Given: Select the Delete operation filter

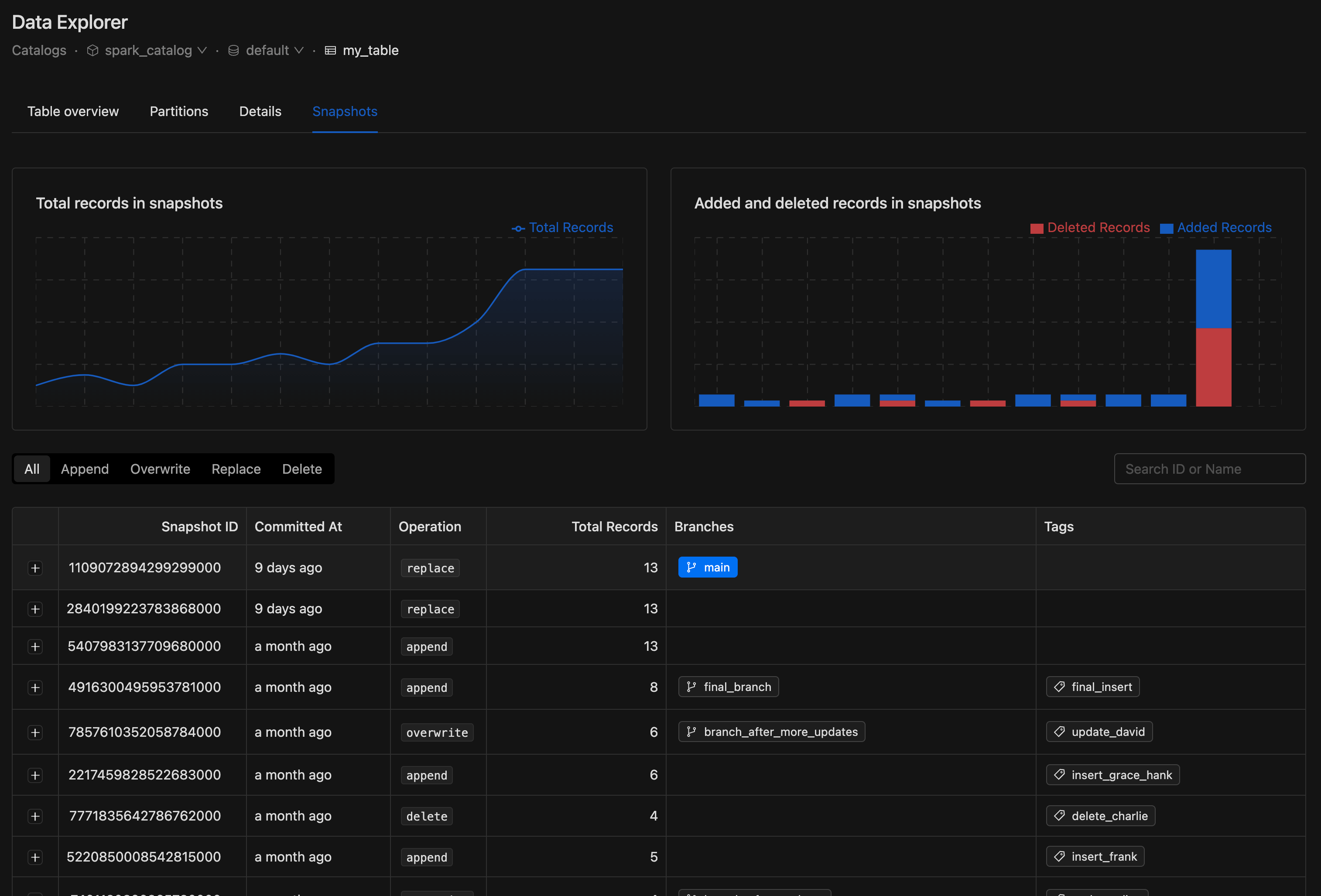Looking at the screenshot, I should tap(302, 468).
